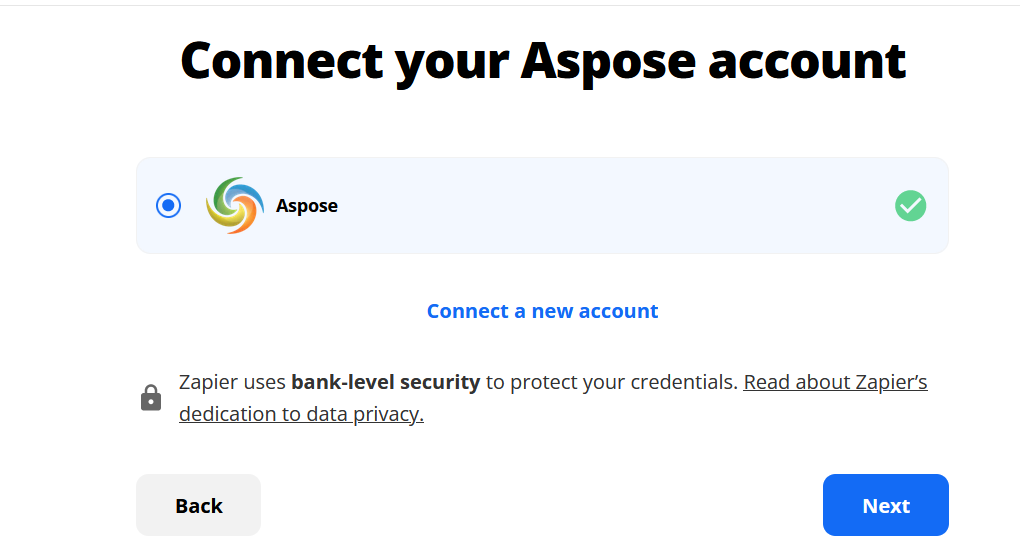This screenshot has height=559, width=1020.
Task: Click the word Aspose in the heading
Action: tap(607, 60)
